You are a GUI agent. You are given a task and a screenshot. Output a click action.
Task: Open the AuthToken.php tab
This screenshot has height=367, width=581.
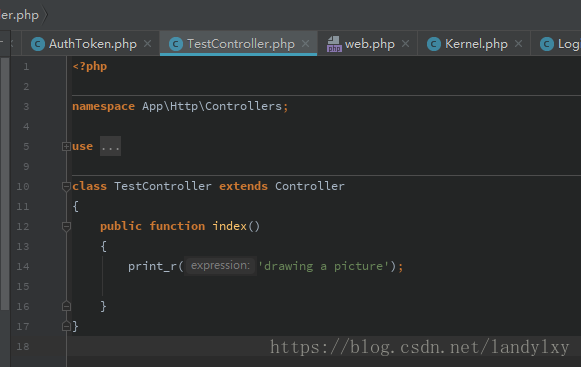point(91,44)
